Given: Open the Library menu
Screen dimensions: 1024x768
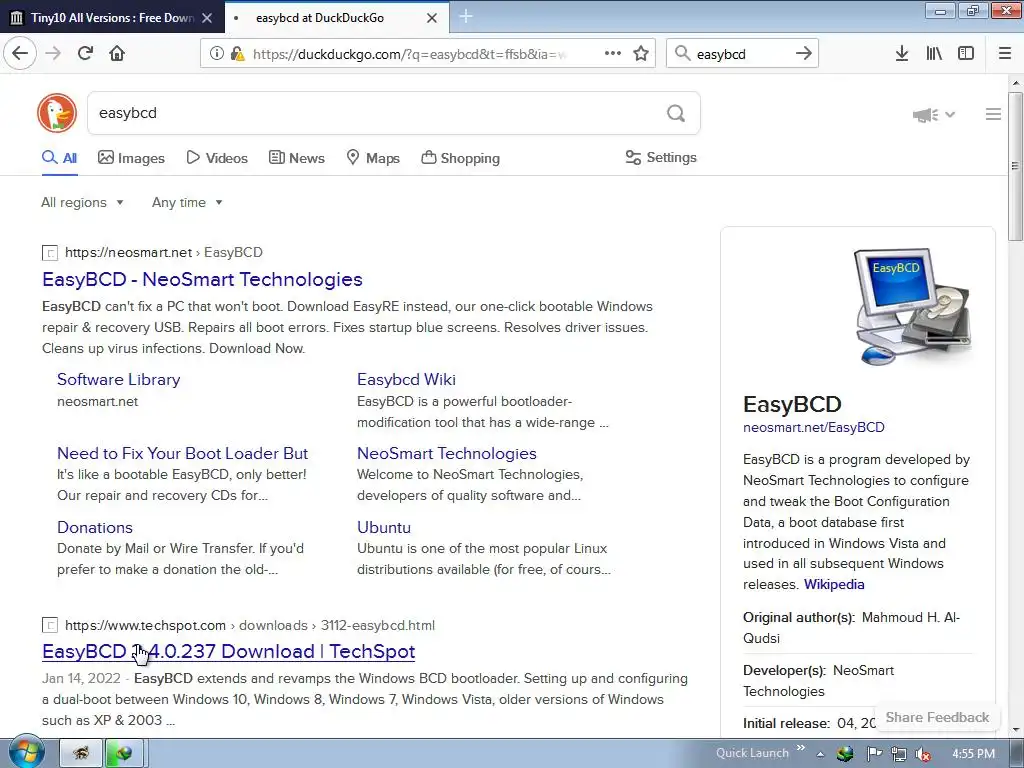Looking at the screenshot, I should point(934,53).
